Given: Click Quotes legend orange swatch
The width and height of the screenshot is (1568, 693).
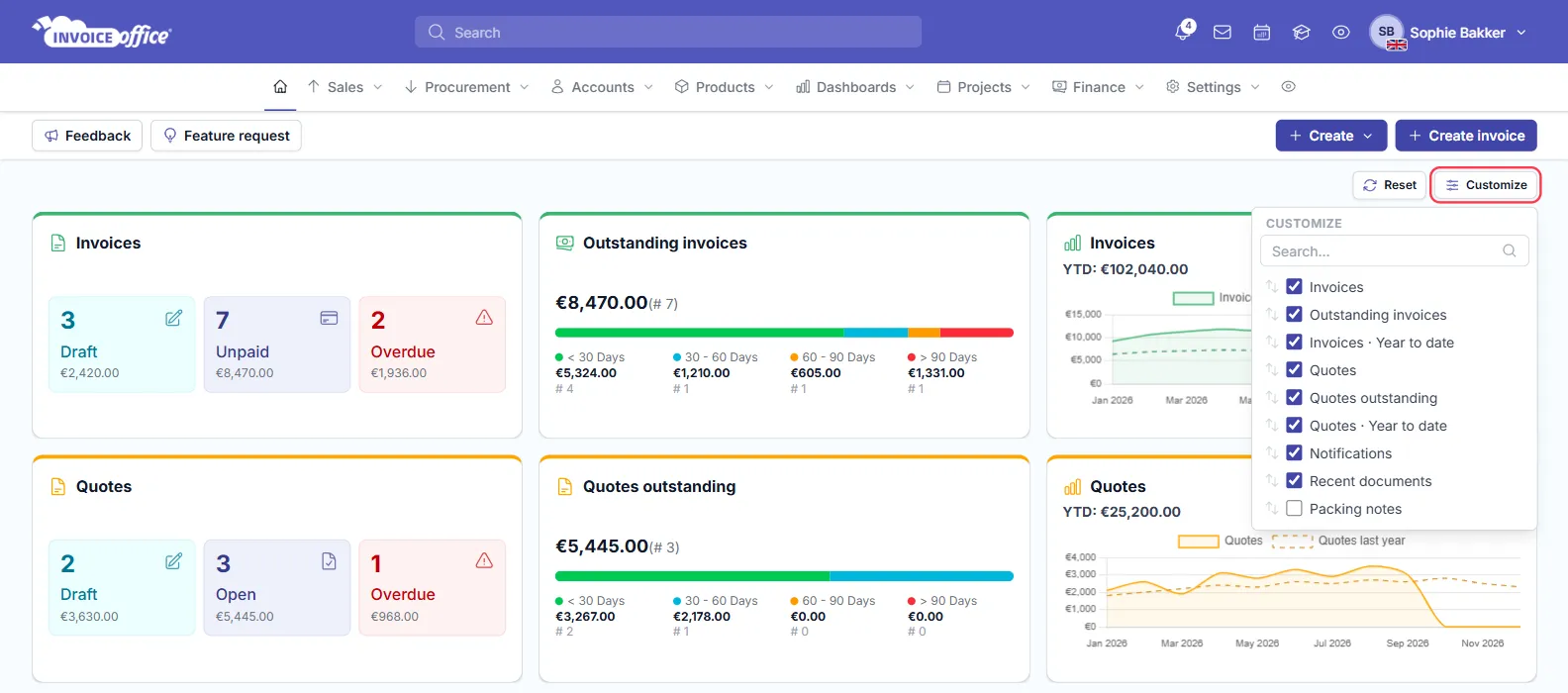Looking at the screenshot, I should 1199,541.
